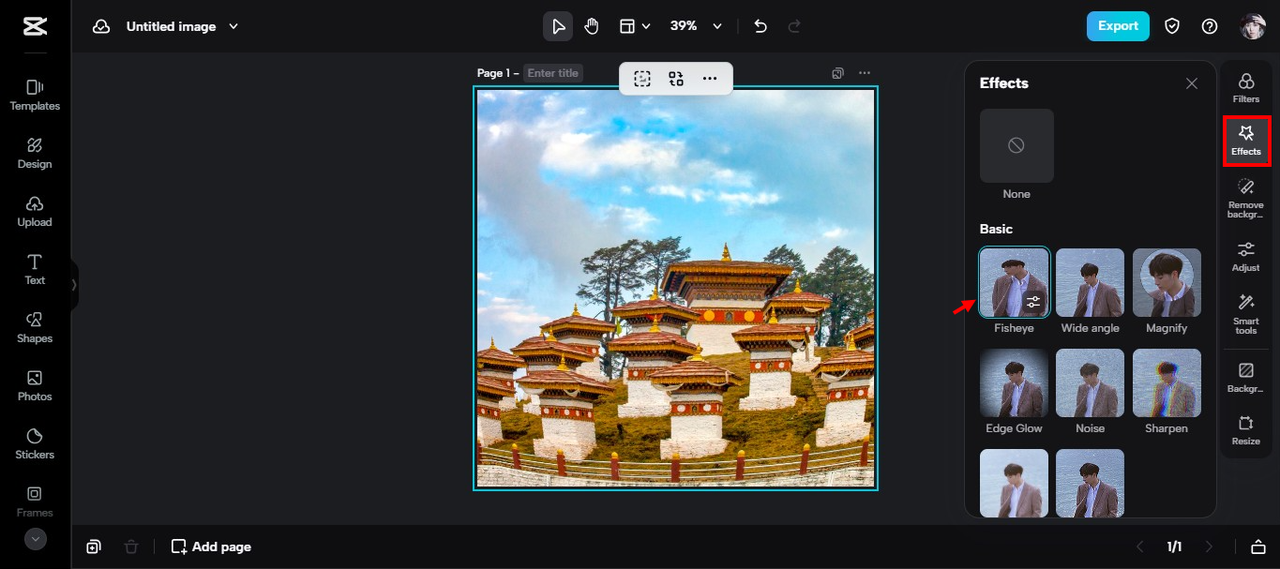This screenshot has height=569, width=1280.
Task: Click the Add page button
Action: click(x=211, y=547)
